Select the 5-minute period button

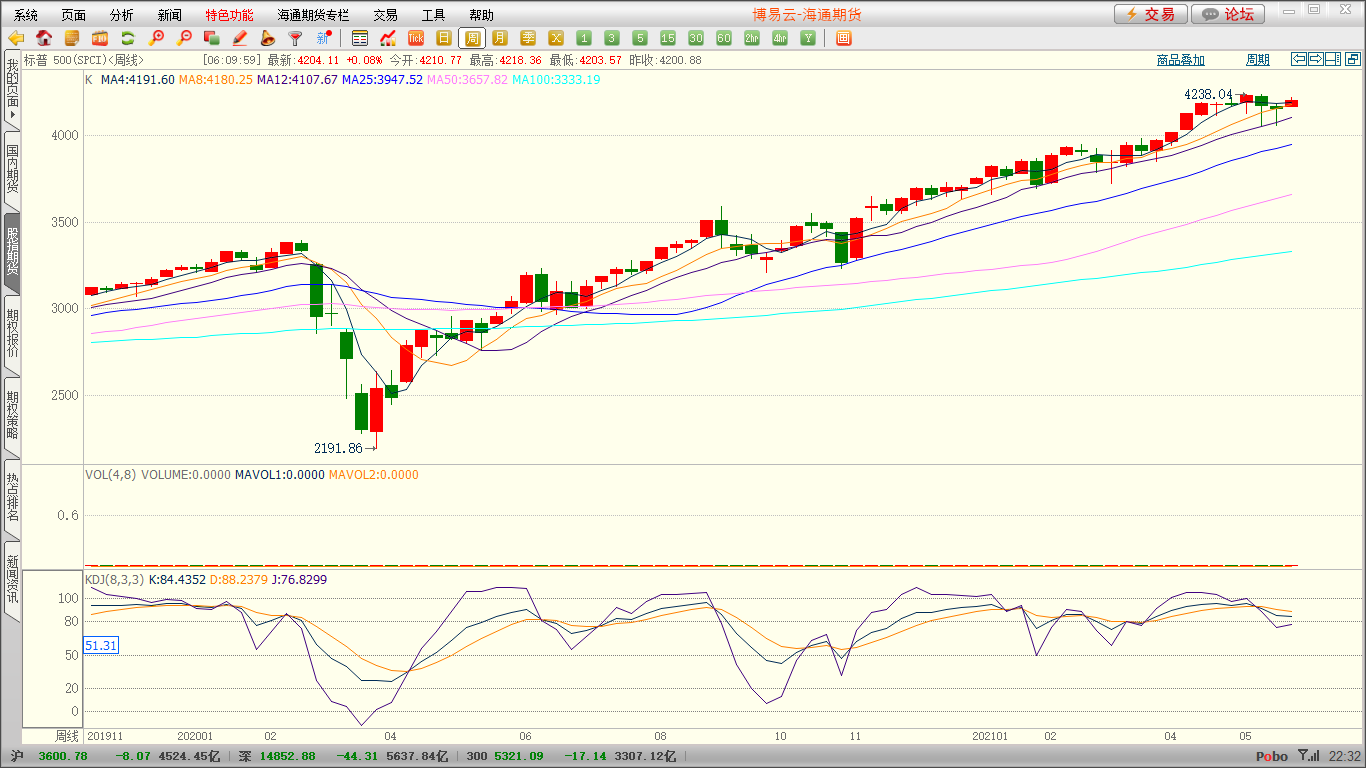pos(640,38)
